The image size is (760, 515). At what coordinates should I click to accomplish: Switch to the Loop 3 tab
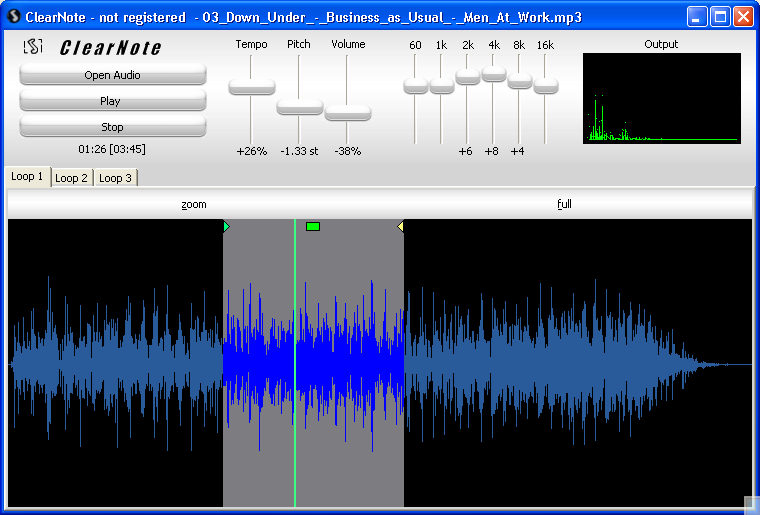pyautogui.click(x=115, y=178)
